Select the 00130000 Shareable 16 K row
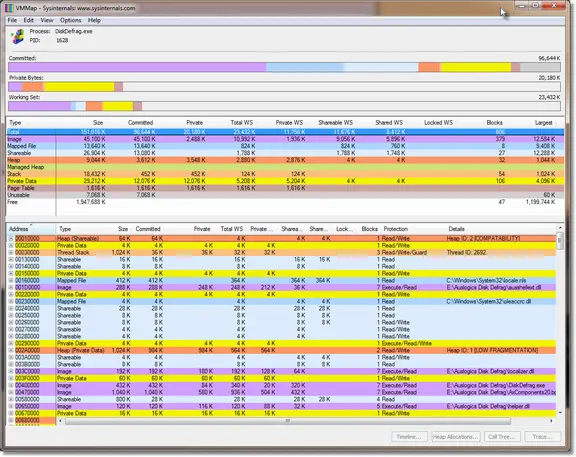 click(281, 259)
